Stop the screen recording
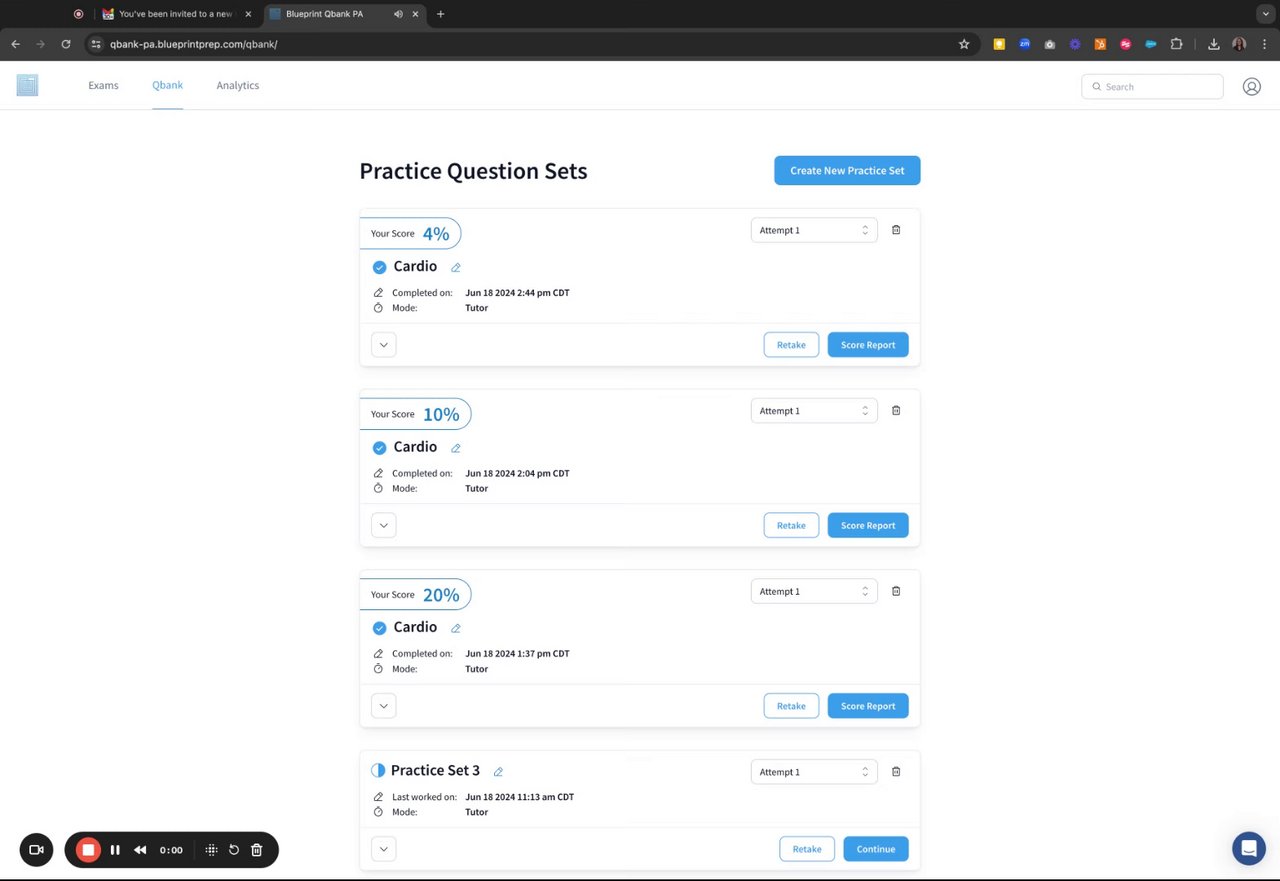This screenshot has width=1280, height=881. click(x=88, y=850)
